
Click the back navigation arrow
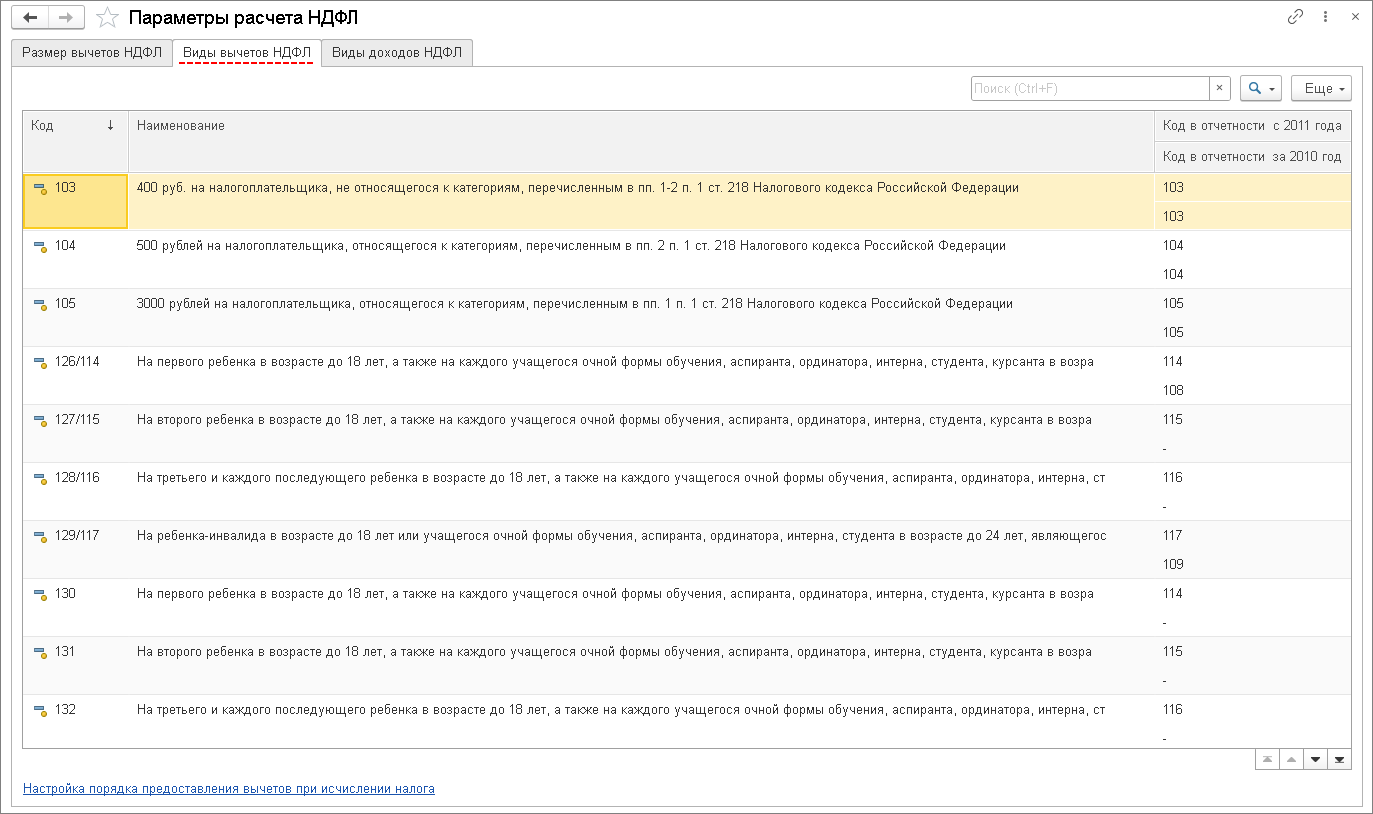30,17
